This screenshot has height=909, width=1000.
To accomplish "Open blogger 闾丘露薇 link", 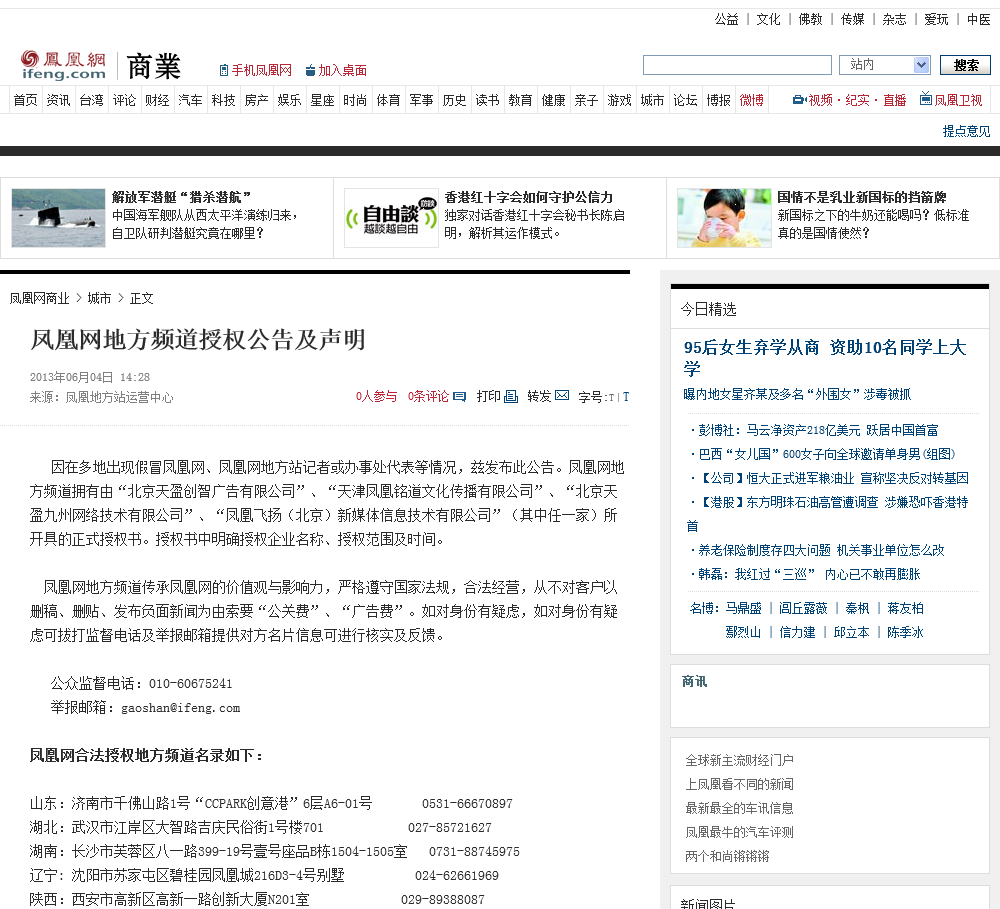I will [803, 609].
